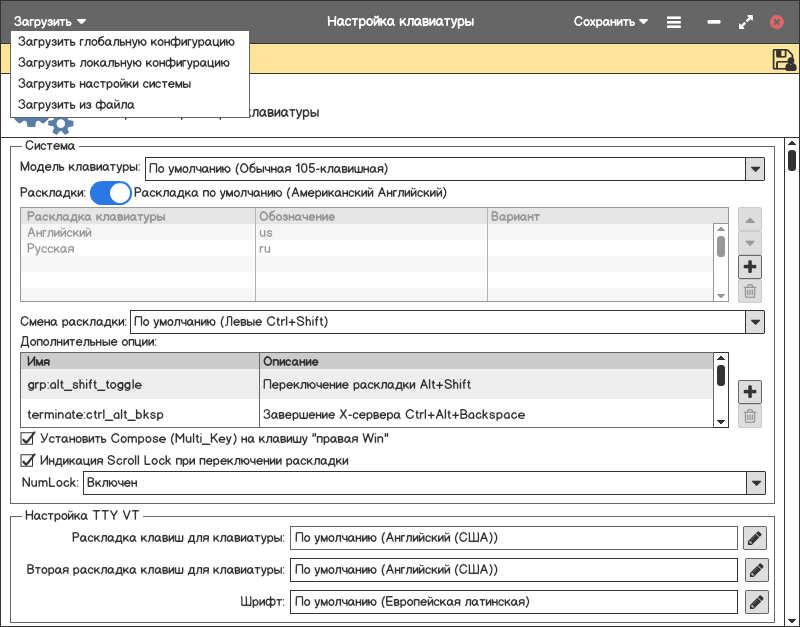Edit the keyboard key layout for TTY
This screenshot has height=627, width=800.
755,538
